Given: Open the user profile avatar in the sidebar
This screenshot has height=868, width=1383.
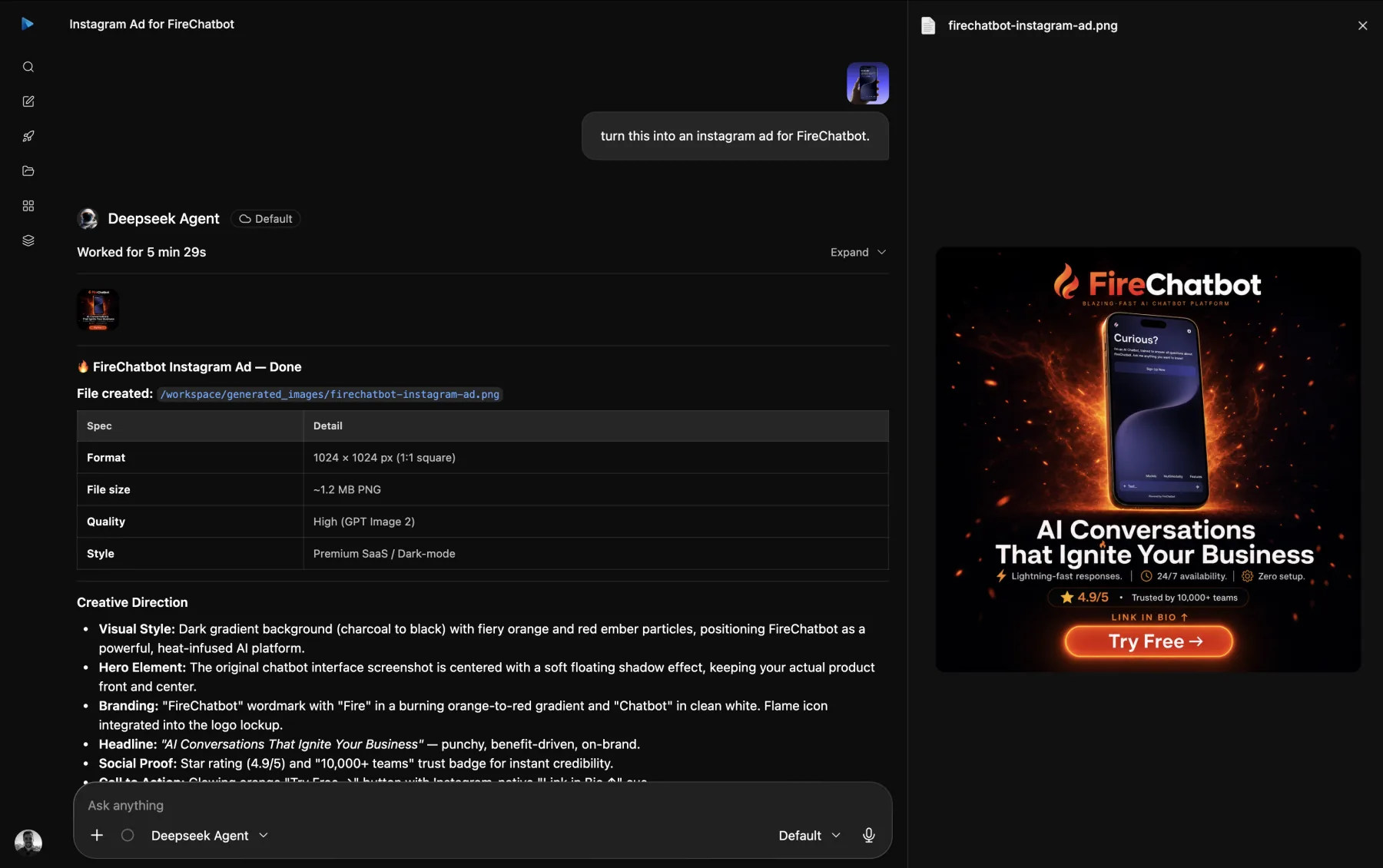Looking at the screenshot, I should (x=28, y=842).
